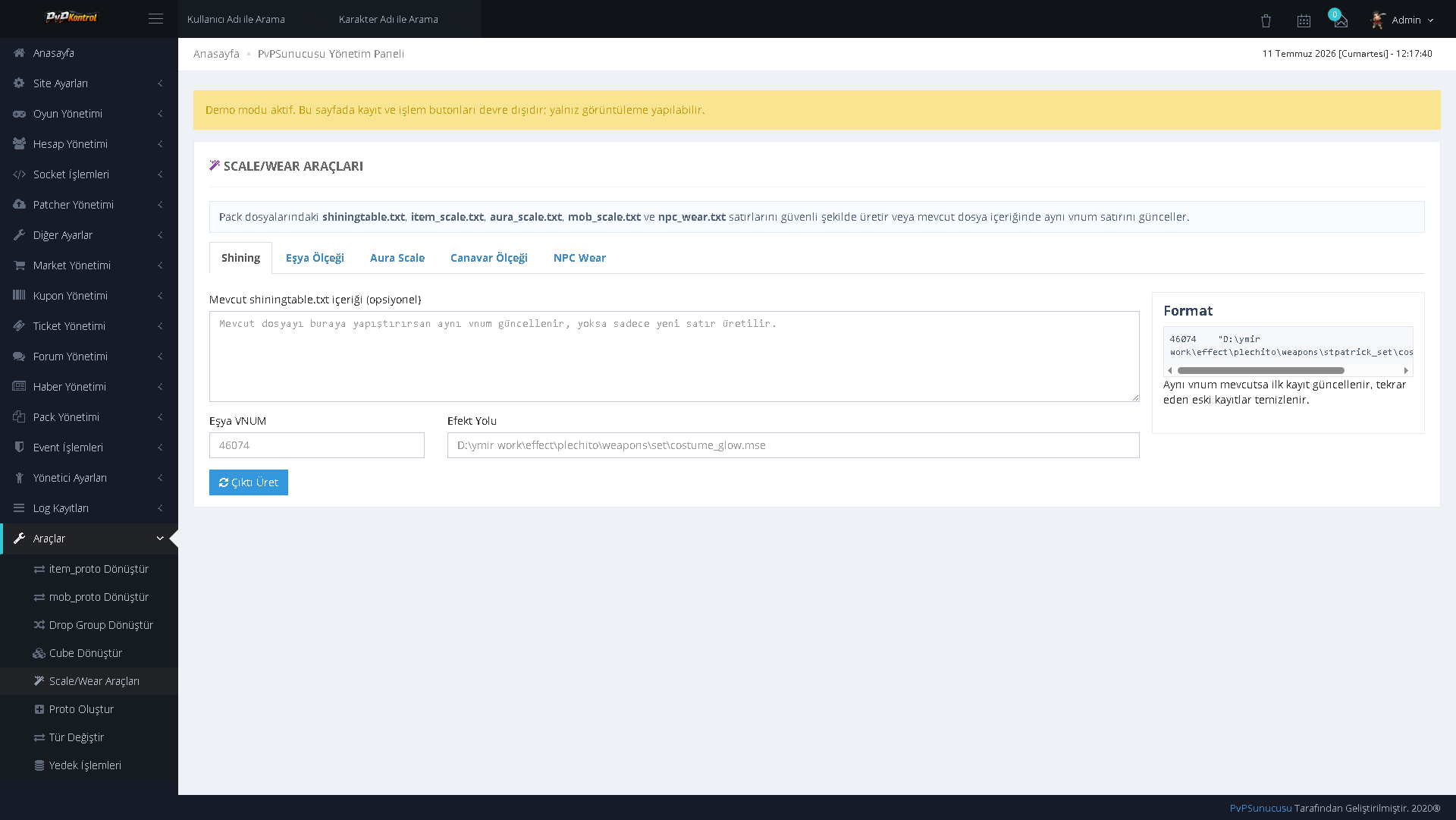Switch to the Canavar Ölçeği tab
Screen dimensions: 1456x820
click(489, 258)
